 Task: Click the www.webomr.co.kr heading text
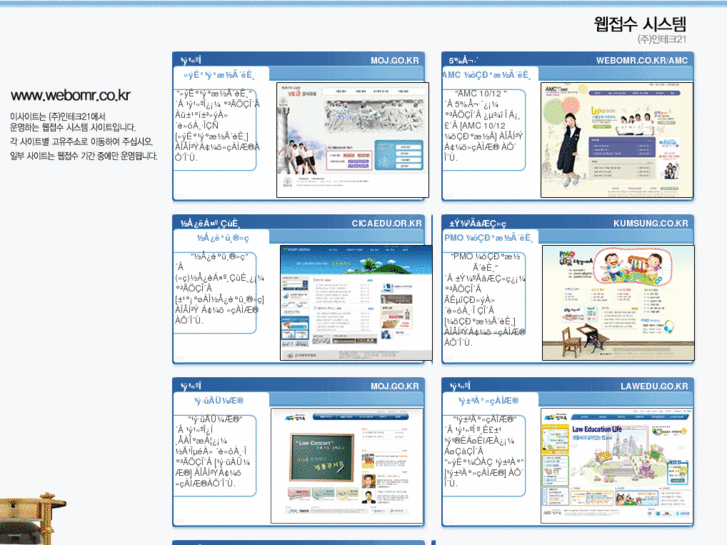coord(70,95)
